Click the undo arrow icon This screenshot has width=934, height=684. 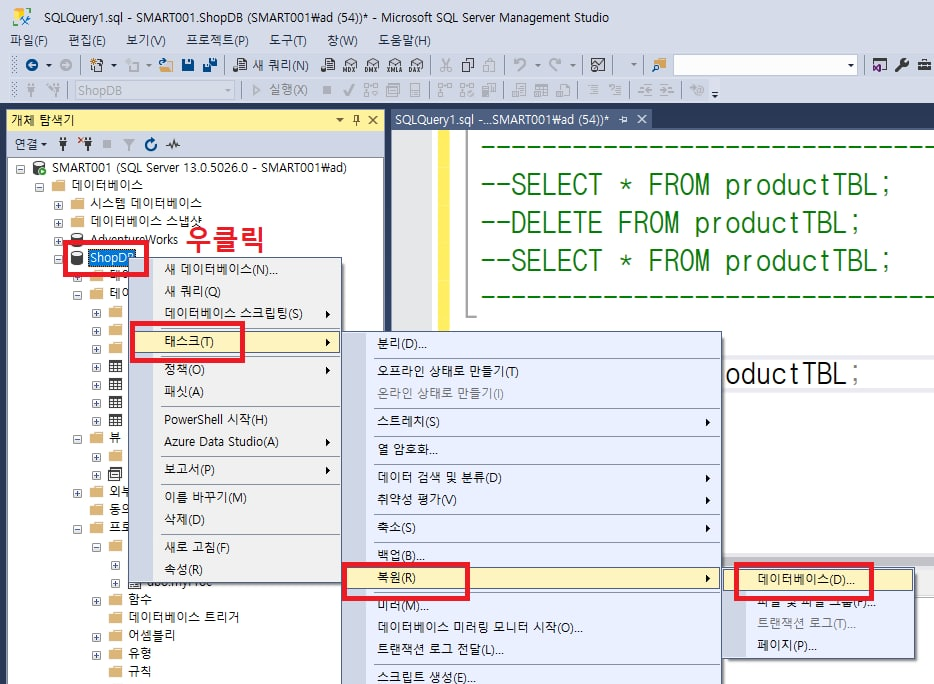coord(520,65)
